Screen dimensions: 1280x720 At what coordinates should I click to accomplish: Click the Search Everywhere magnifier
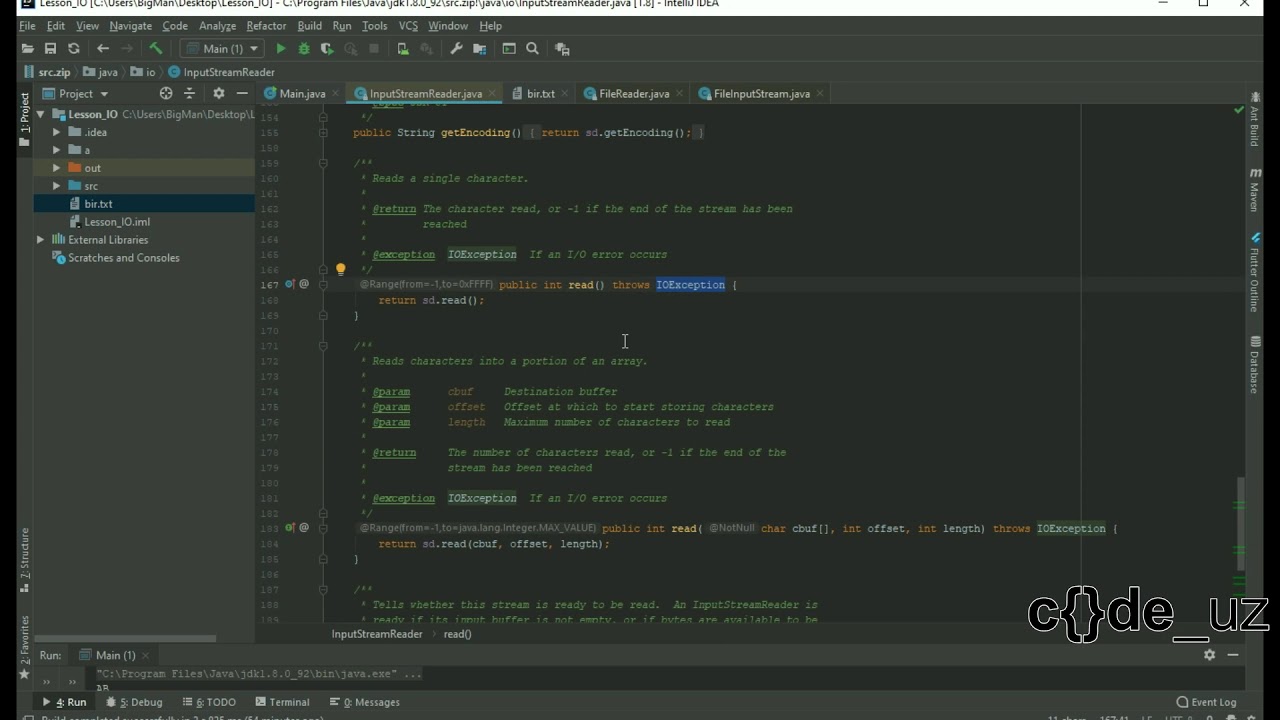(533, 49)
